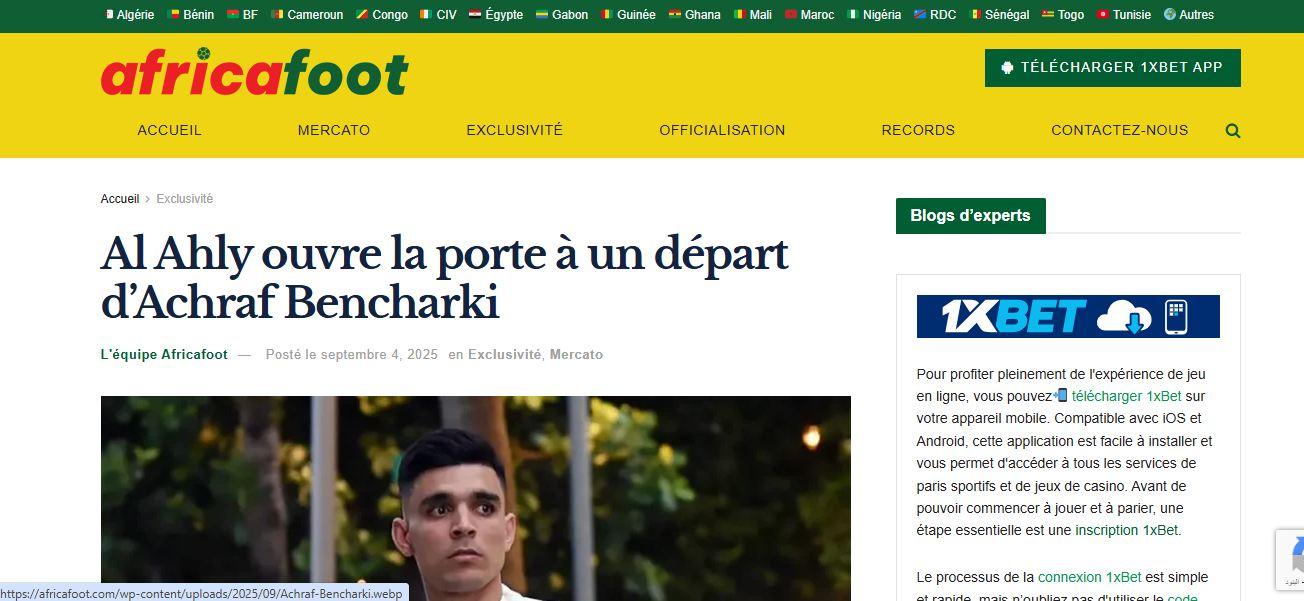Click the 'télécharger 1xBet' link in the sidebar text

pos(1126,396)
